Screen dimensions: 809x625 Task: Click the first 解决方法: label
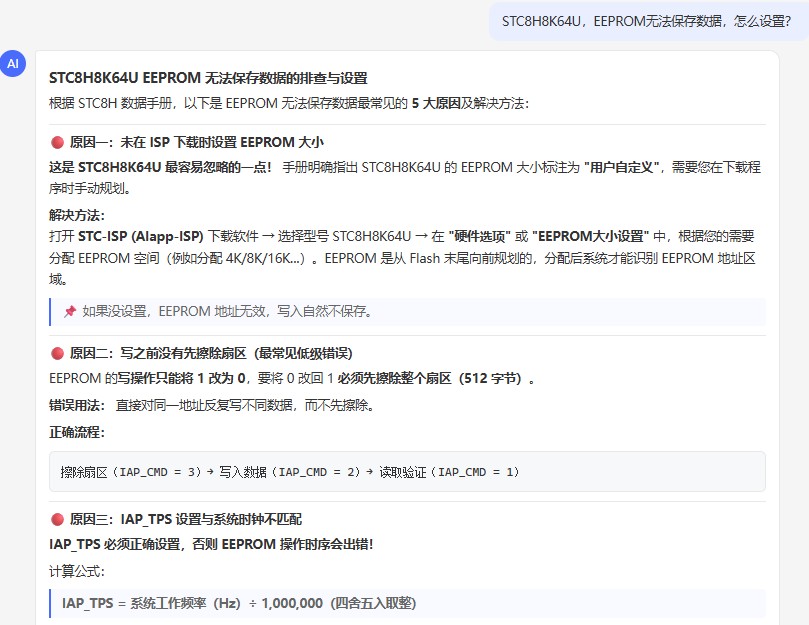pyautogui.click(x=77, y=215)
